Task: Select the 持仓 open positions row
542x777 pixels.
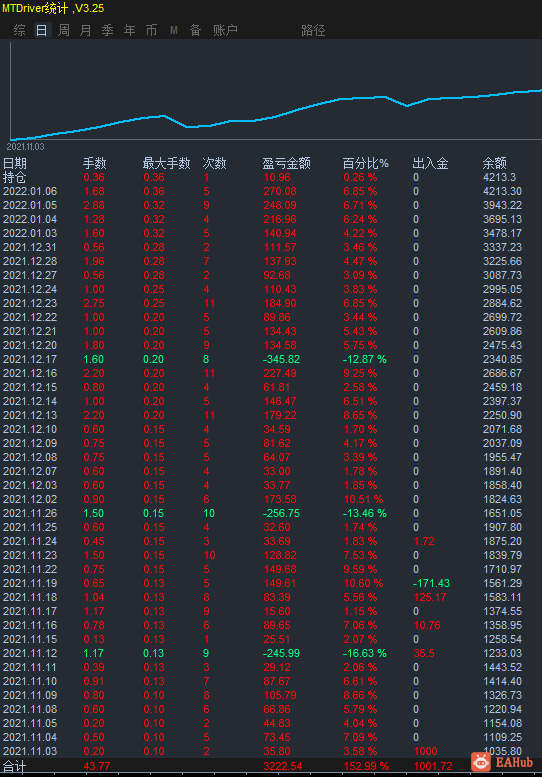Action: pos(14,177)
